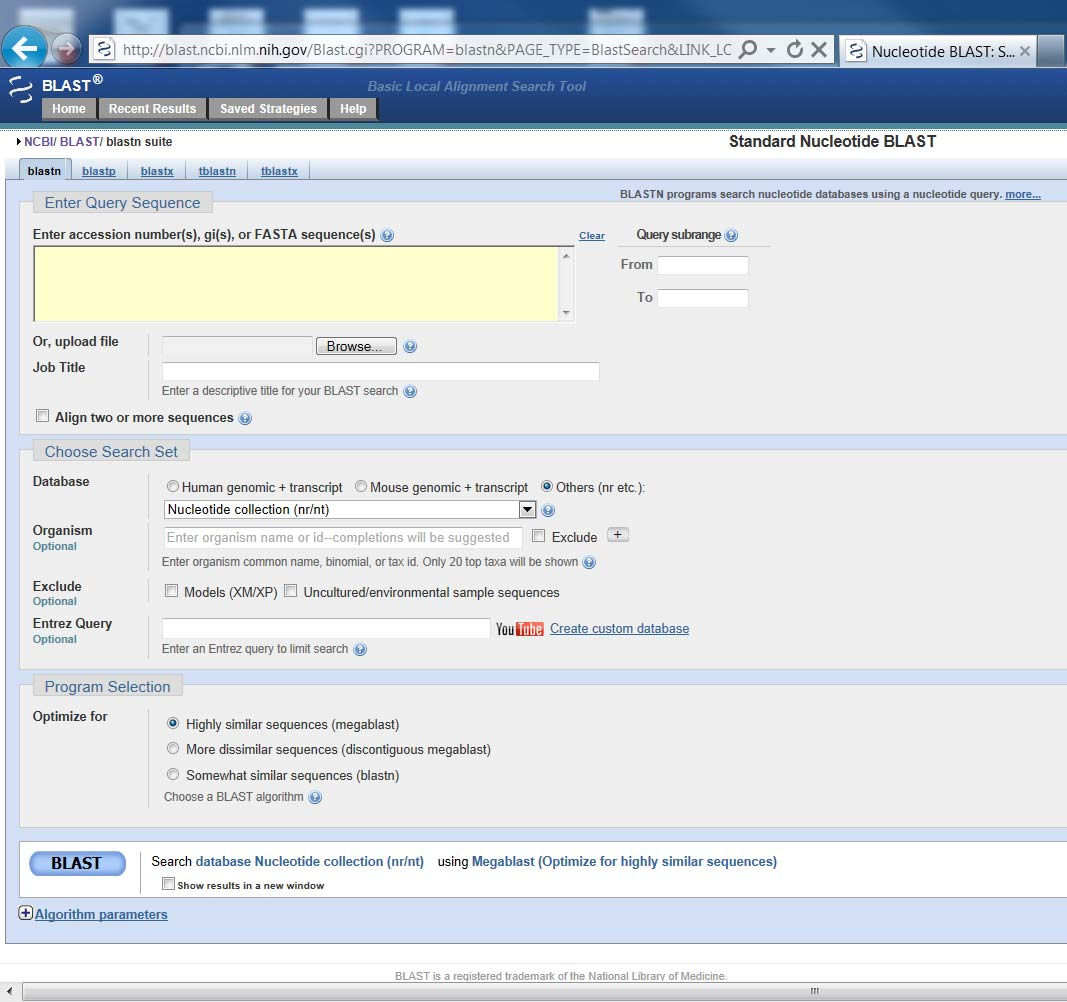This screenshot has width=1067, height=1002.
Task: Switch to the blastp tab
Action: coord(99,172)
